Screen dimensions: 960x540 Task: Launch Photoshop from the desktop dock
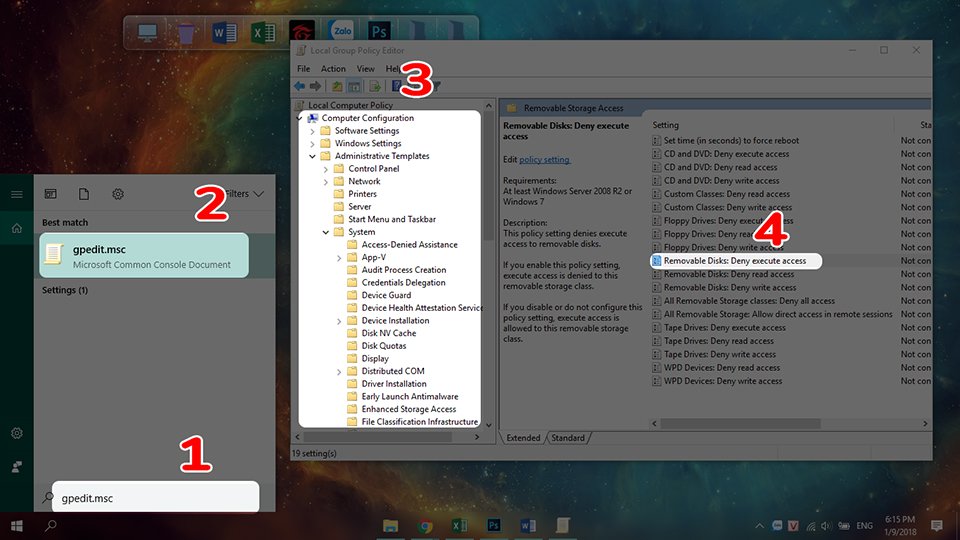(x=378, y=31)
